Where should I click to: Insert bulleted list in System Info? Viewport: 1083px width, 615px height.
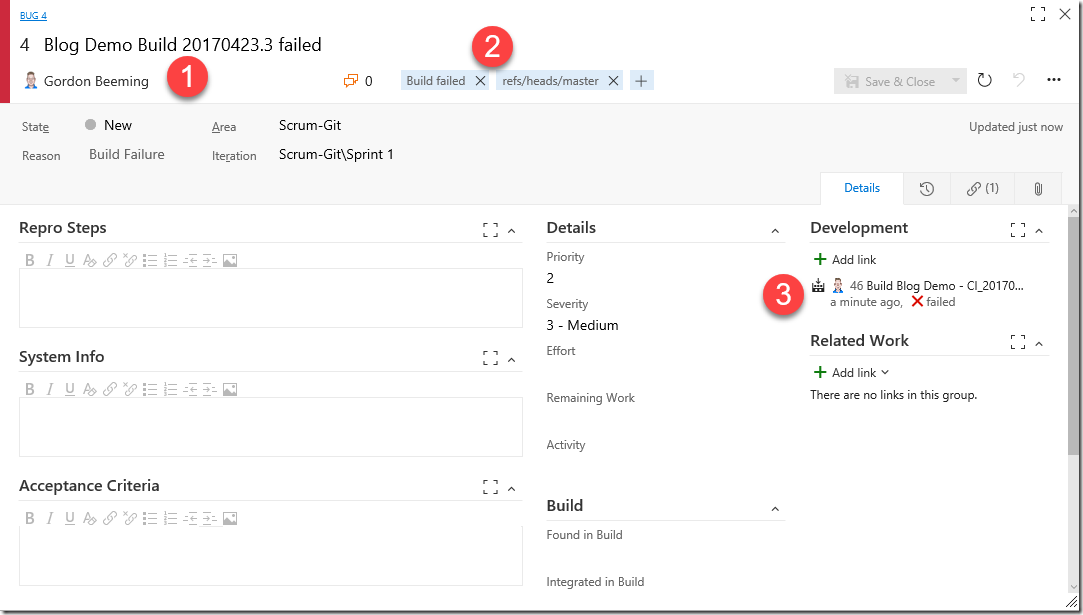click(x=150, y=389)
